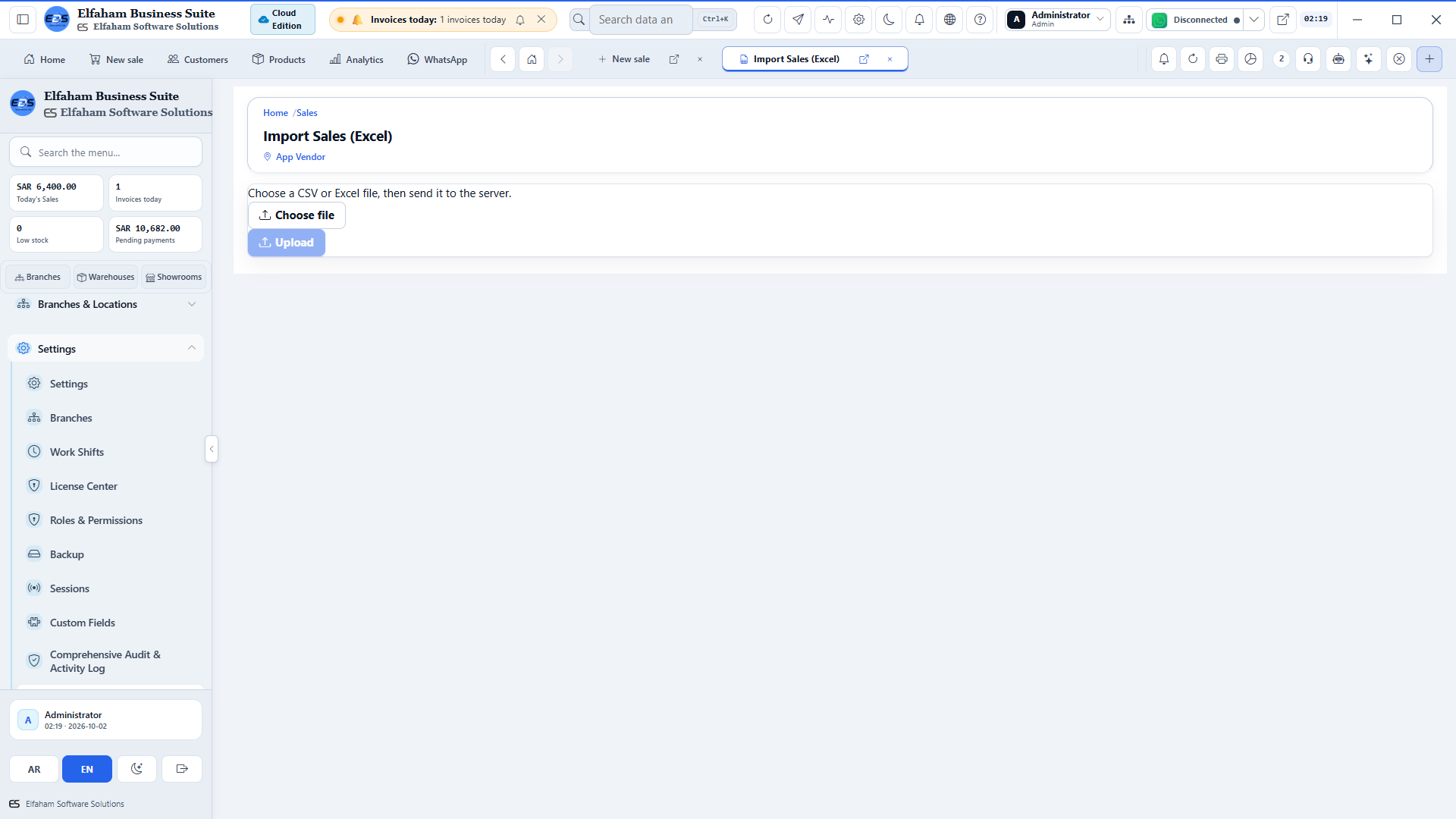Click the plus add button in tab toolbar

click(1429, 59)
